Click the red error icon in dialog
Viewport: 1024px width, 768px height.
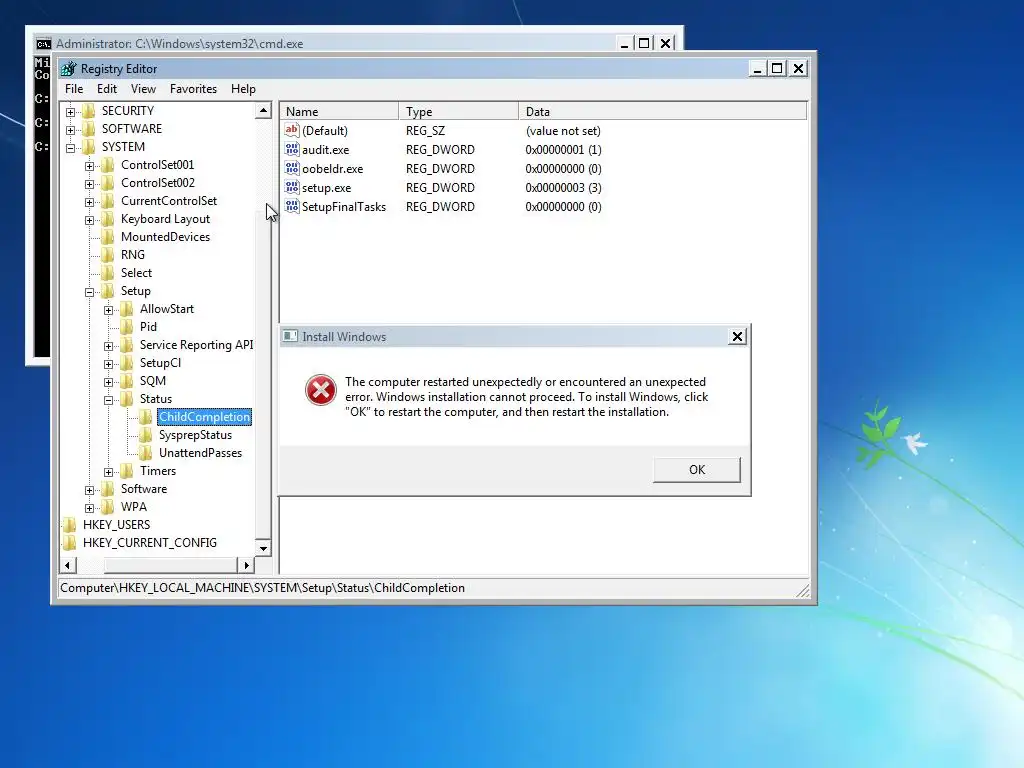point(321,390)
